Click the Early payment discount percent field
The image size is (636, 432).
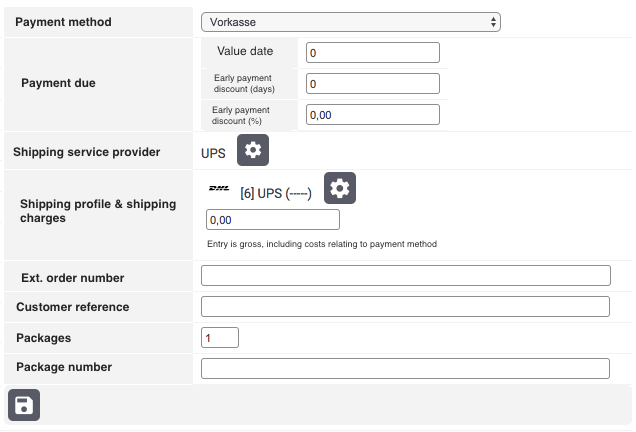(373, 114)
